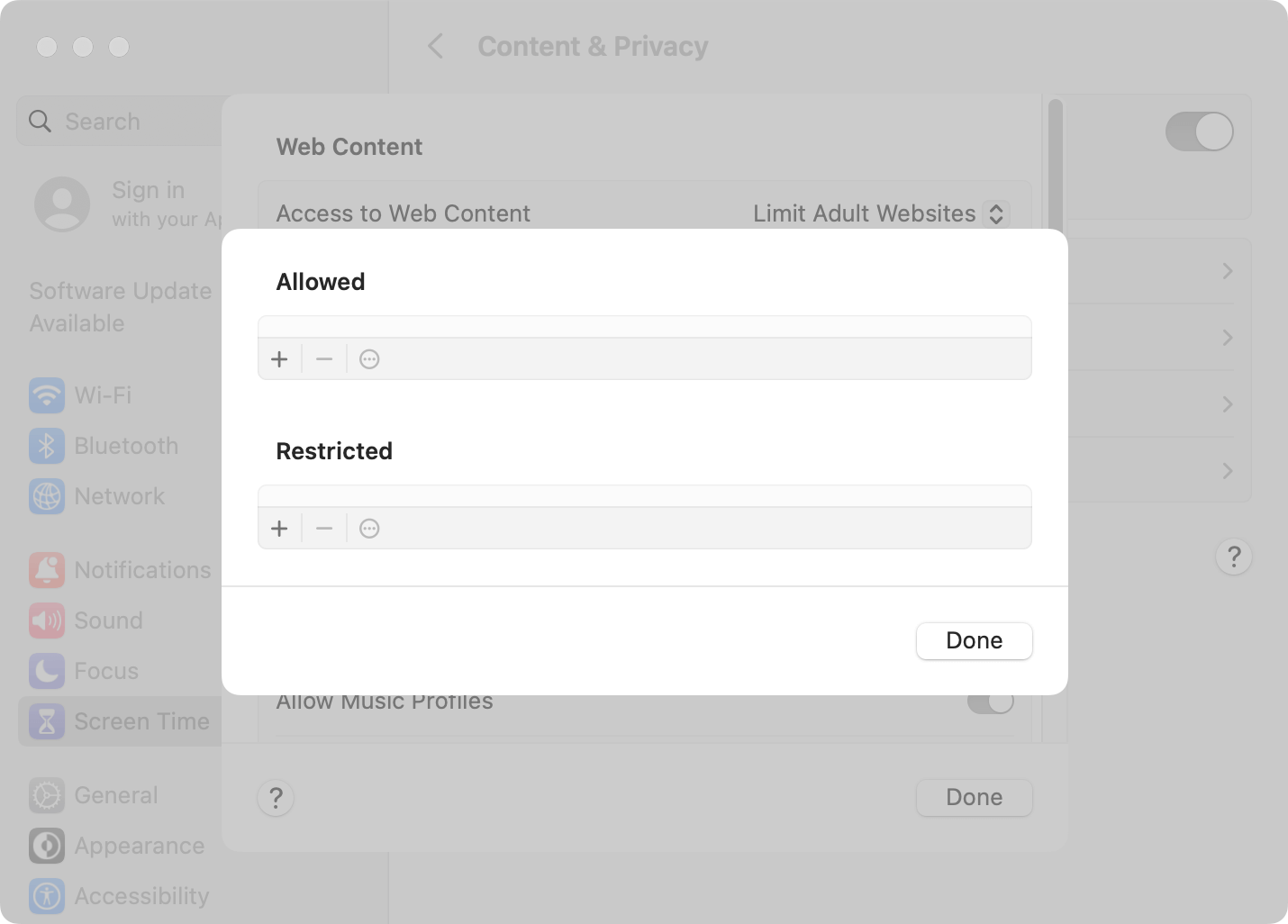The height and width of the screenshot is (924, 1288).
Task: Select the Screen Time hourglass icon
Action: pos(46,721)
